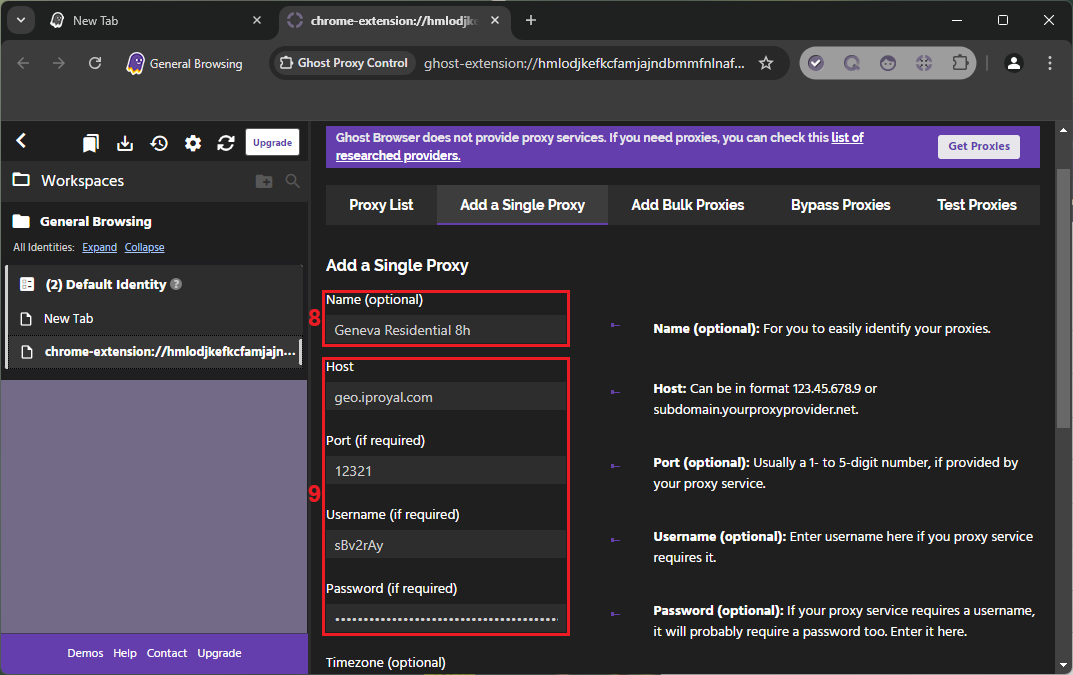Screen dimensions: 1073x675
Task: Click the Get Proxies button
Action: [979, 146]
